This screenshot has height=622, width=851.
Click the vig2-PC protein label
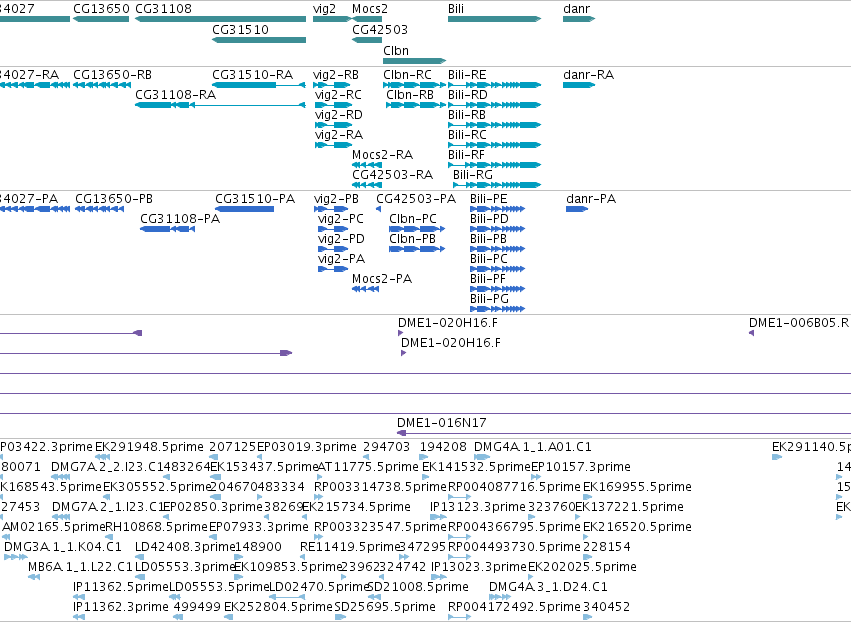pyautogui.click(x=341, y=219)
